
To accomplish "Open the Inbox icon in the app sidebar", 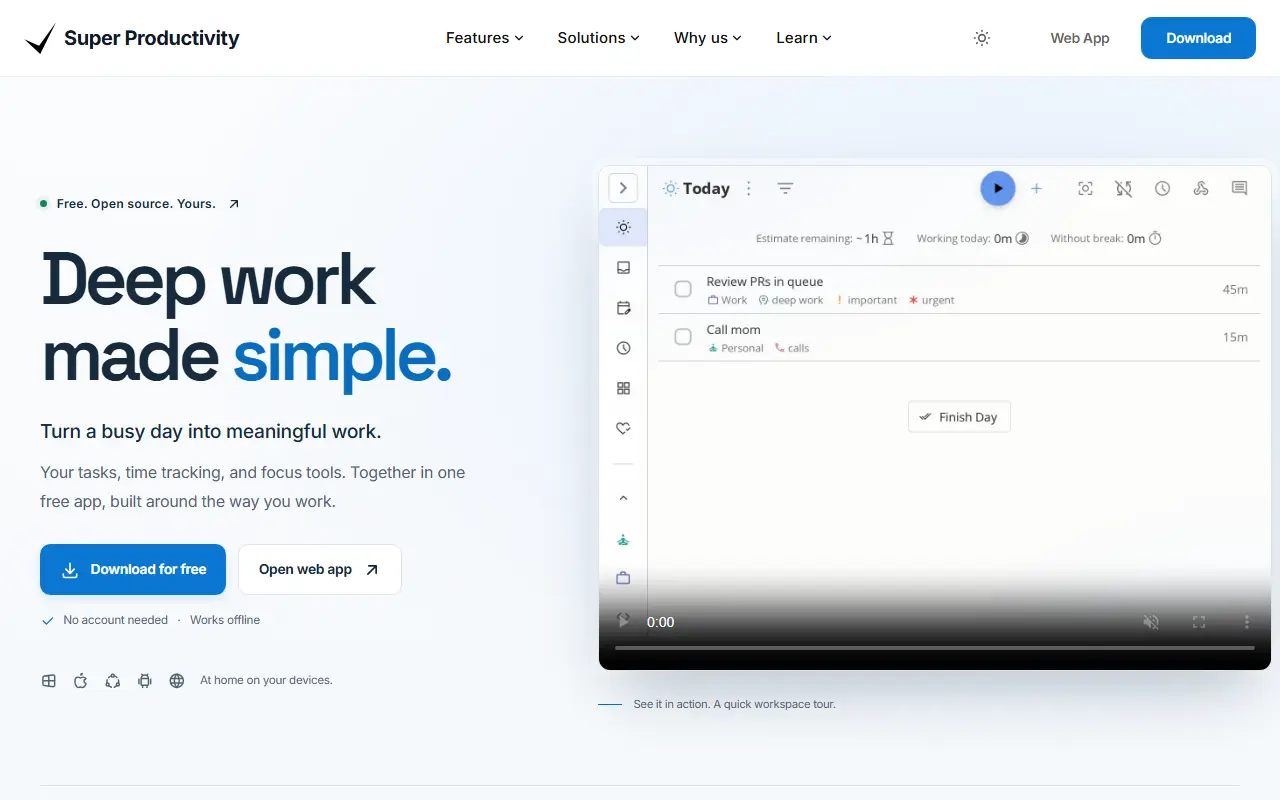I will (623, 268).
